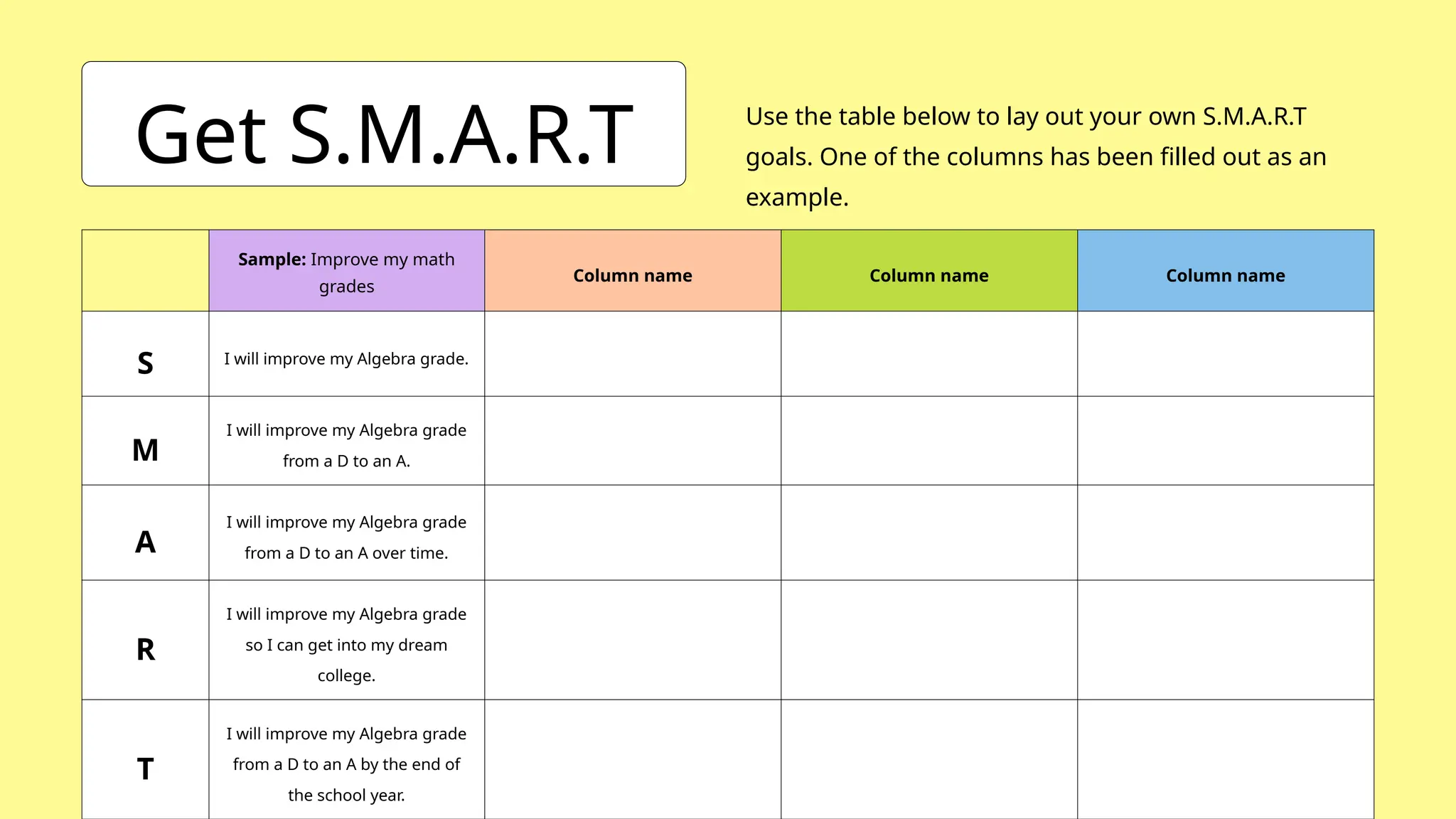This screenshot has width=1456, height=819.
Task: Select the 'from a D to an A.' sample cell
Action: pyautogui.click(x=347, y=441)
